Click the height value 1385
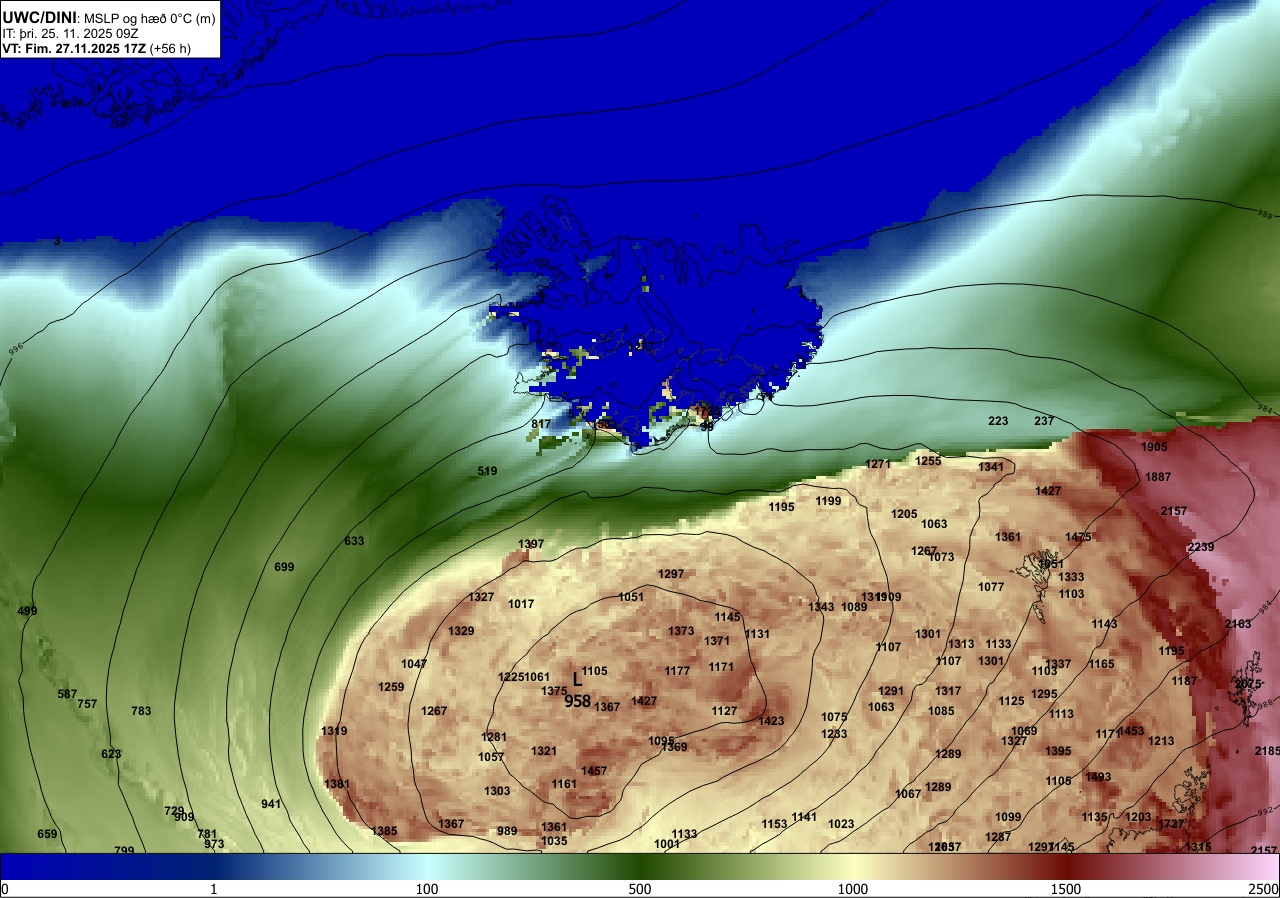The image size is (1280, 898). pyautogui.click(x=384, y=831)
